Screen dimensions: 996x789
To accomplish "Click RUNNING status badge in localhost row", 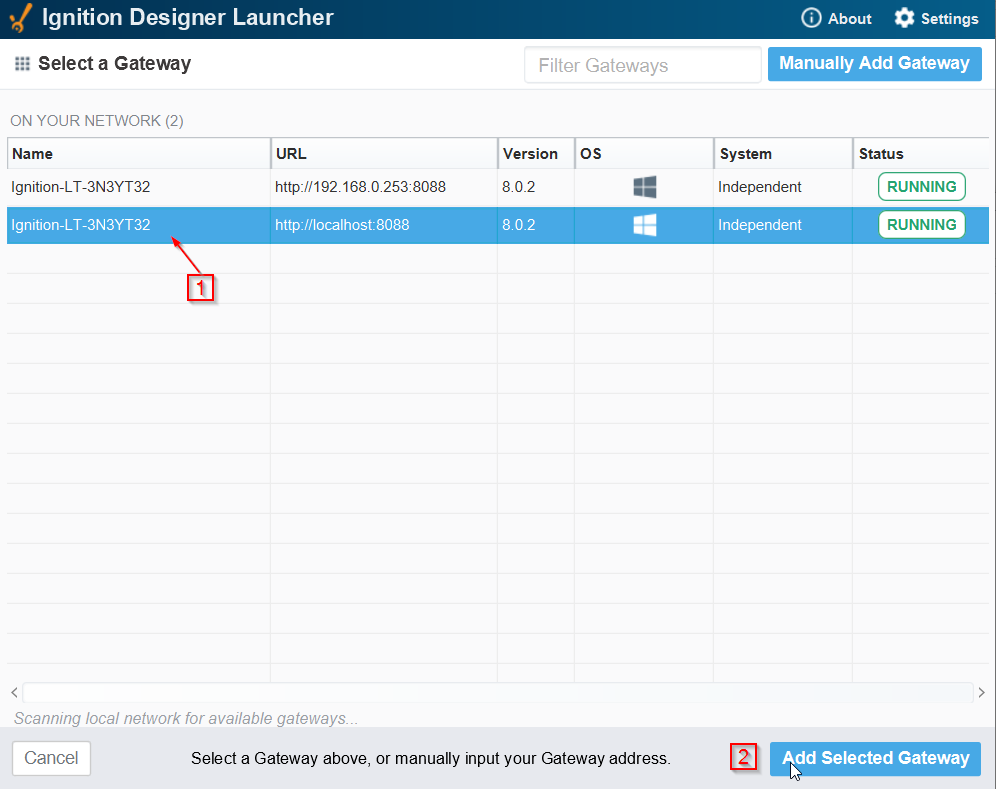I will click(x=922, y=225).
